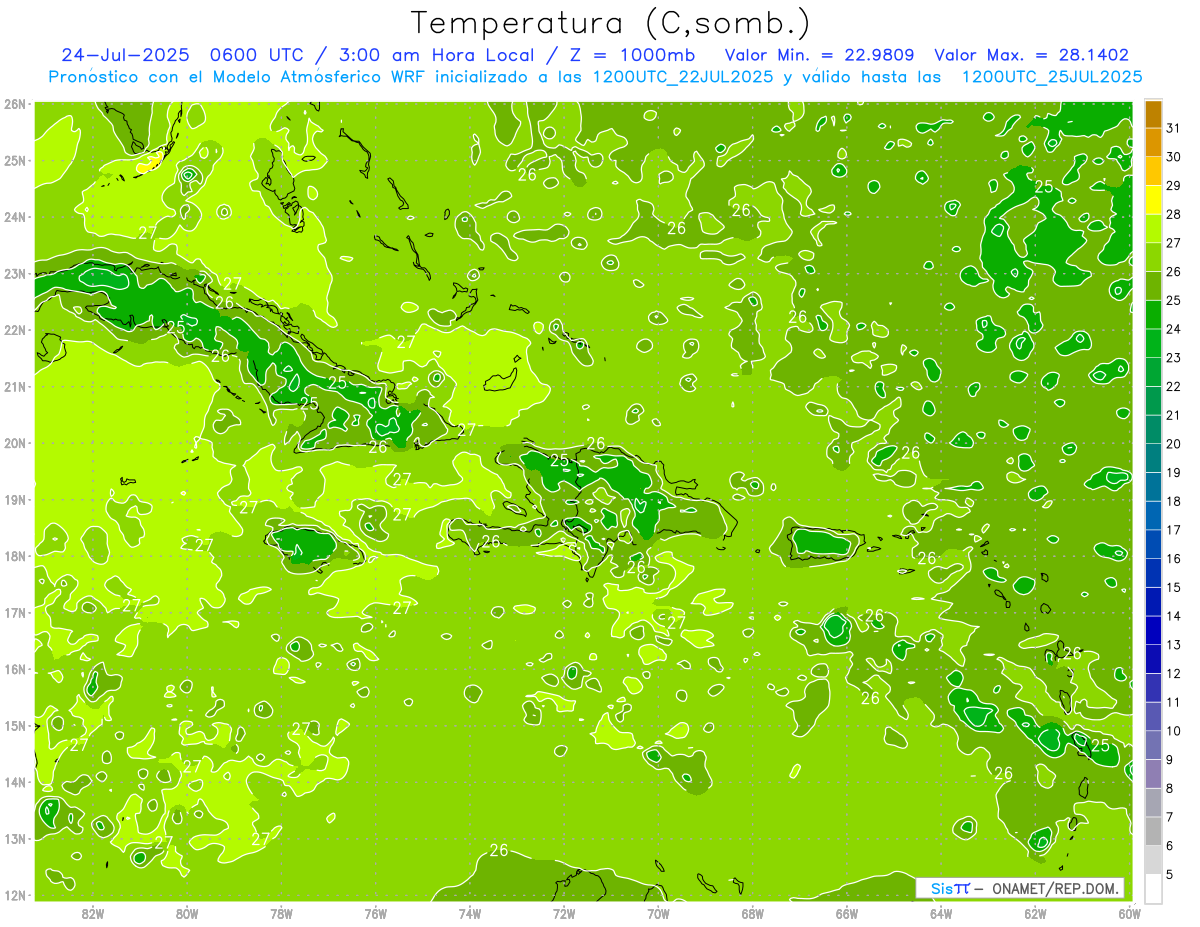Click the orange swatch between 29 and 30
The image size is (1200, 927).
pos(1154,171)
